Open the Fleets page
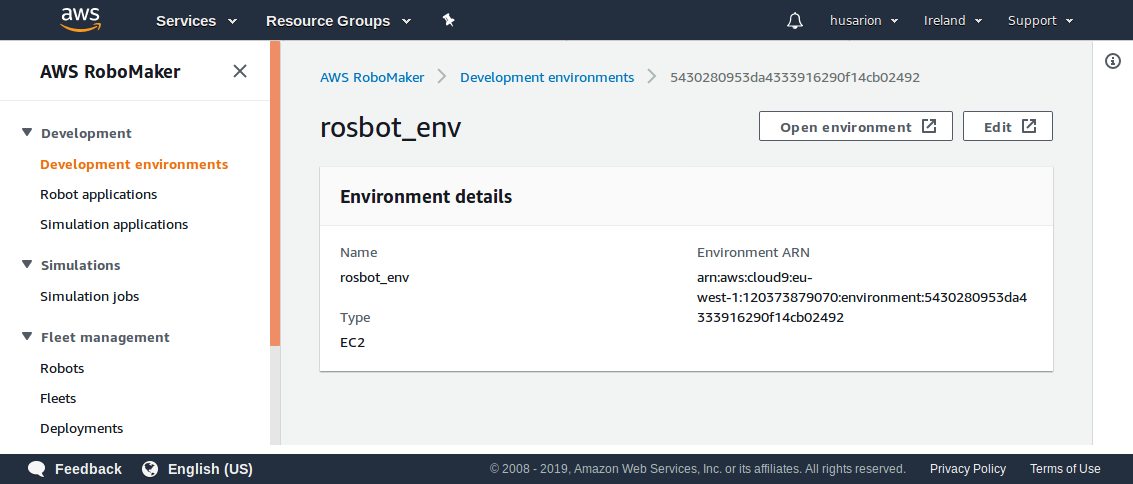 point(58,398)
